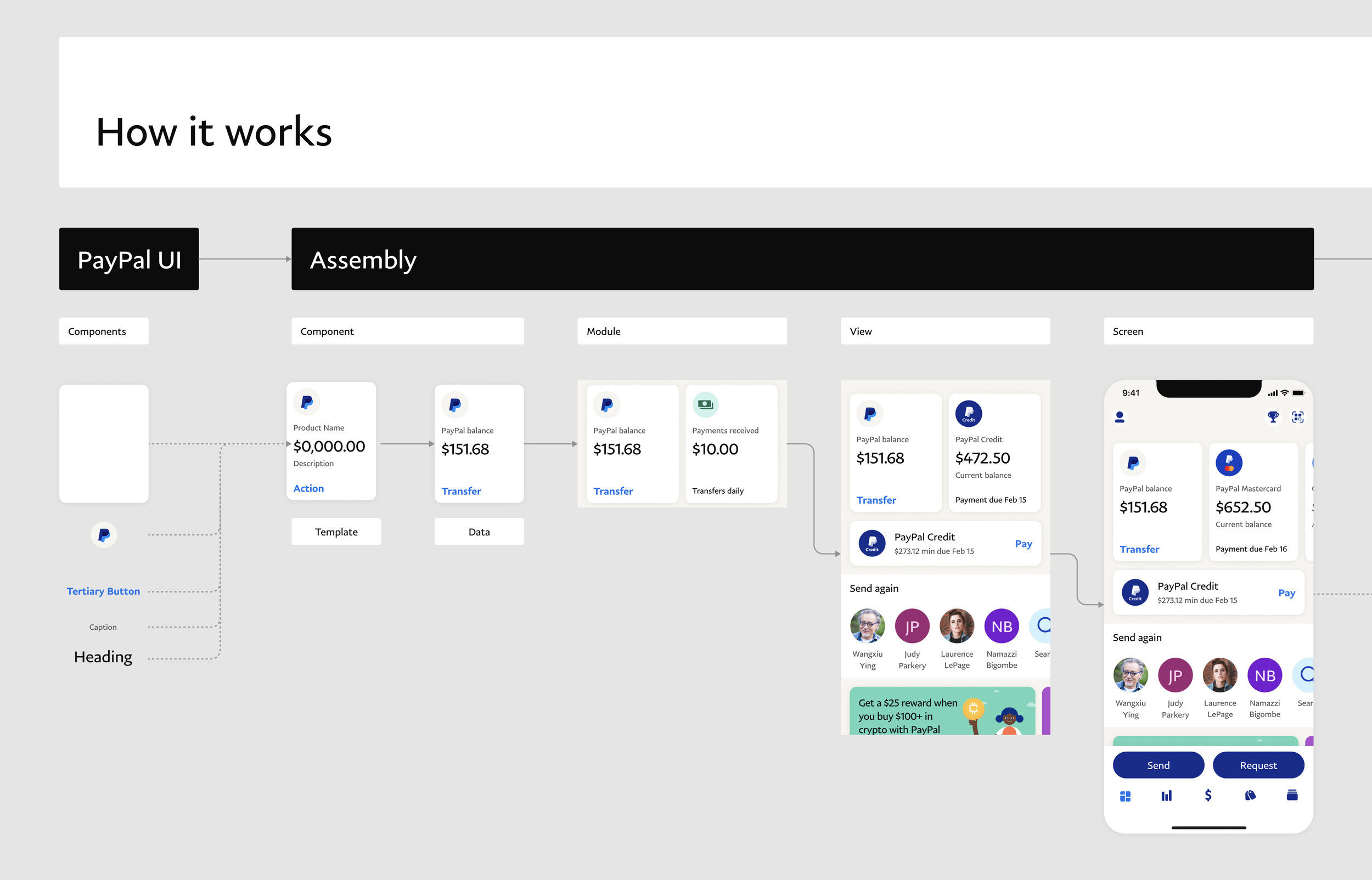1372x880 pixels.
Task: Click Action link in Template card
Action: click(308, 489)
